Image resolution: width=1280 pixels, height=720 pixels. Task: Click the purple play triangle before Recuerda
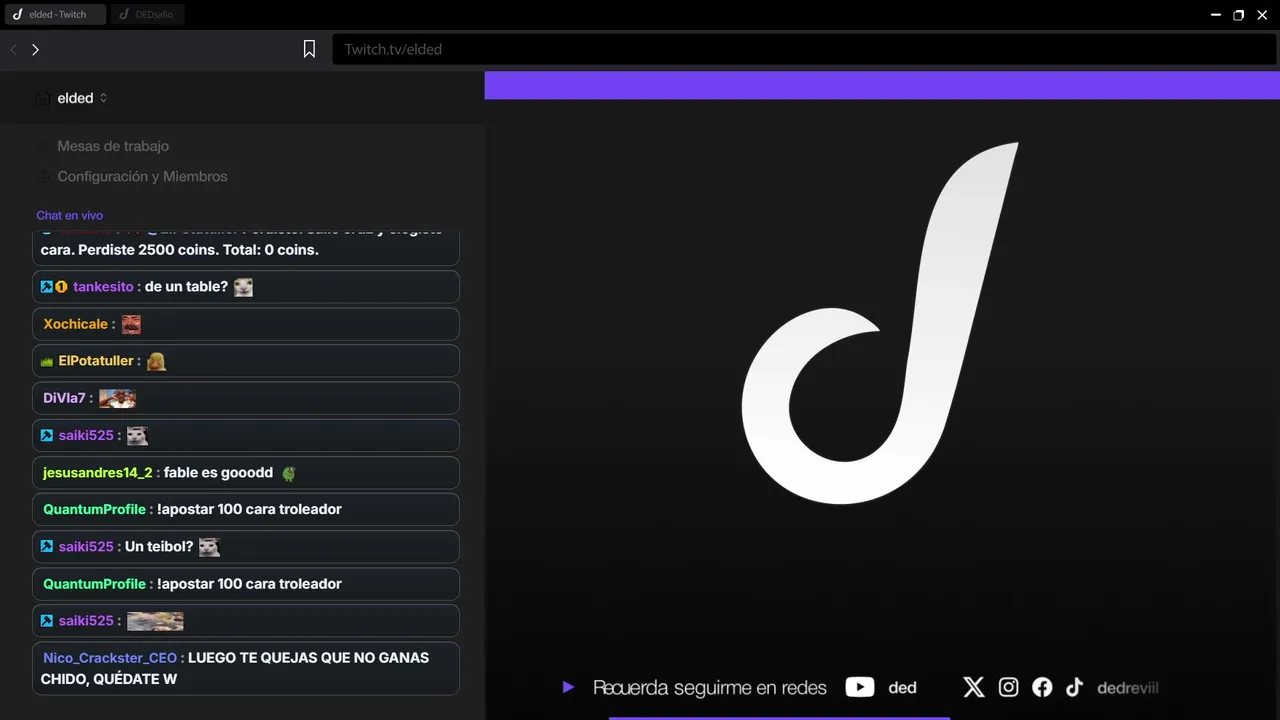pyautogui.click(x=568, y=687)
